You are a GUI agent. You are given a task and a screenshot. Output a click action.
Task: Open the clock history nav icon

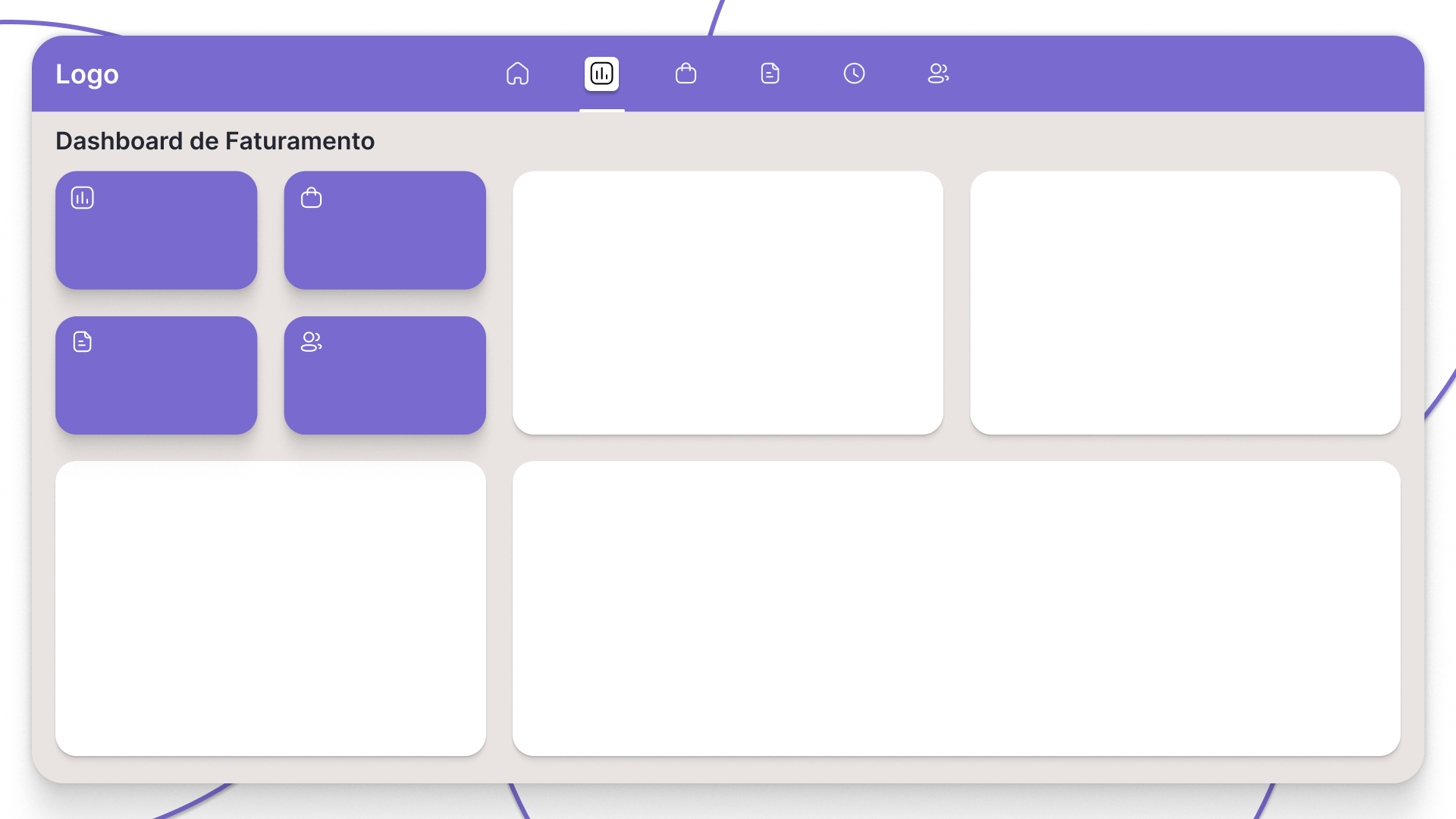pyautogui.click(x=854, y=74)
